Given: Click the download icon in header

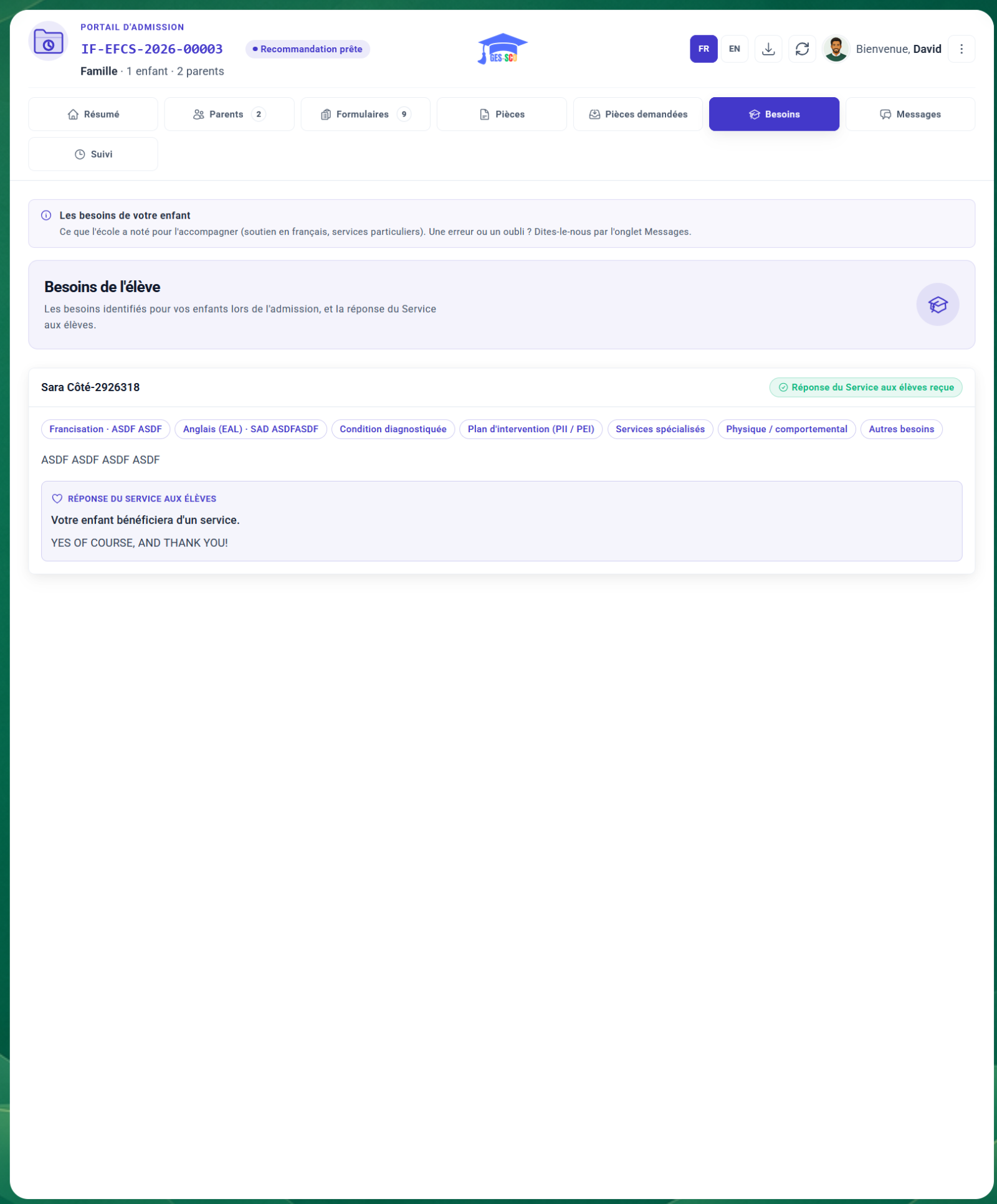Looking at the screenshot, I should [x=768, y=49].
